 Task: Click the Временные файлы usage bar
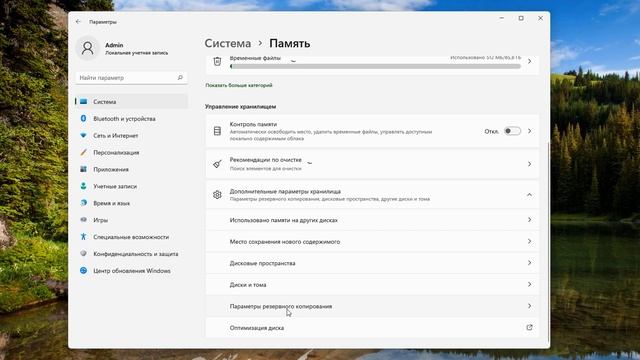pos(376,66)
